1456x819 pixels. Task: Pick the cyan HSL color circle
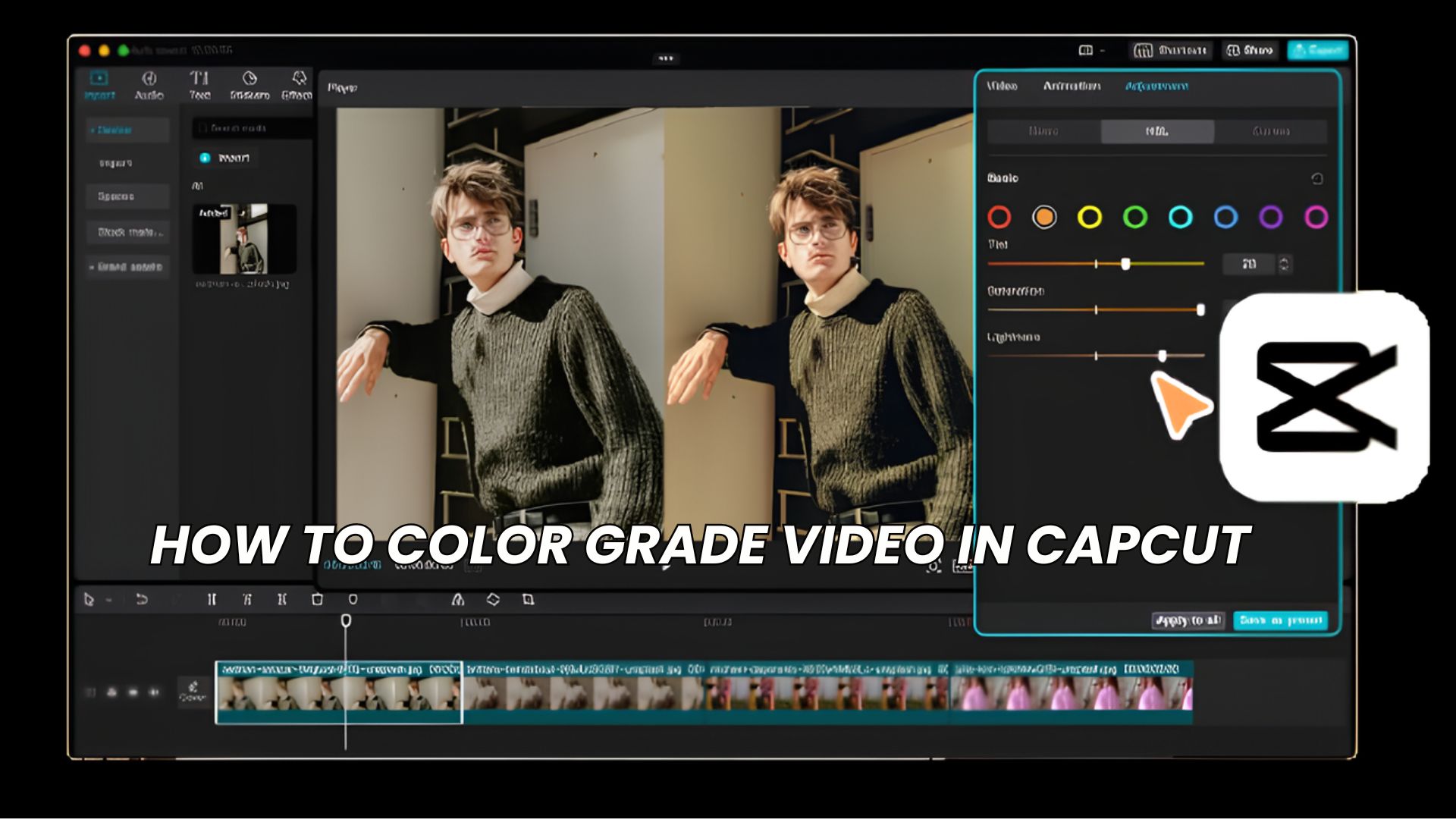pos(1181,218)
